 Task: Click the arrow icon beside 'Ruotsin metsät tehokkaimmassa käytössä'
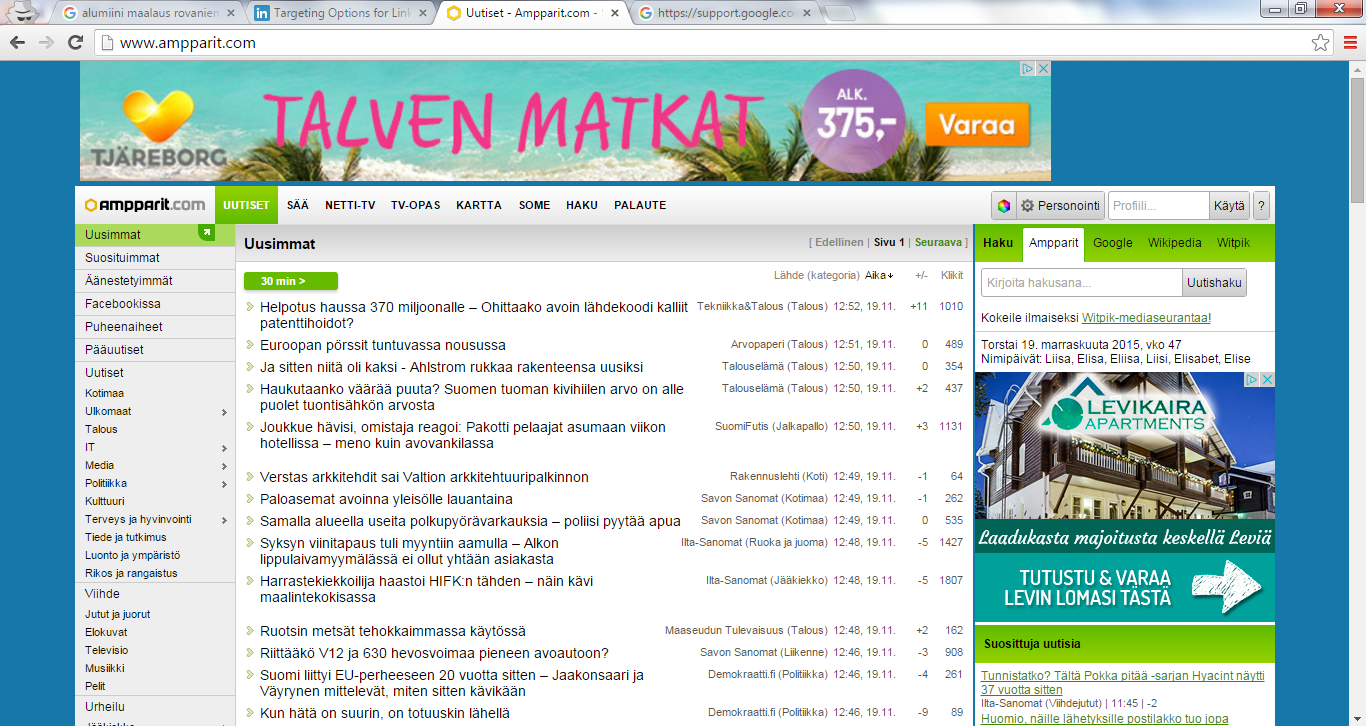250,631
